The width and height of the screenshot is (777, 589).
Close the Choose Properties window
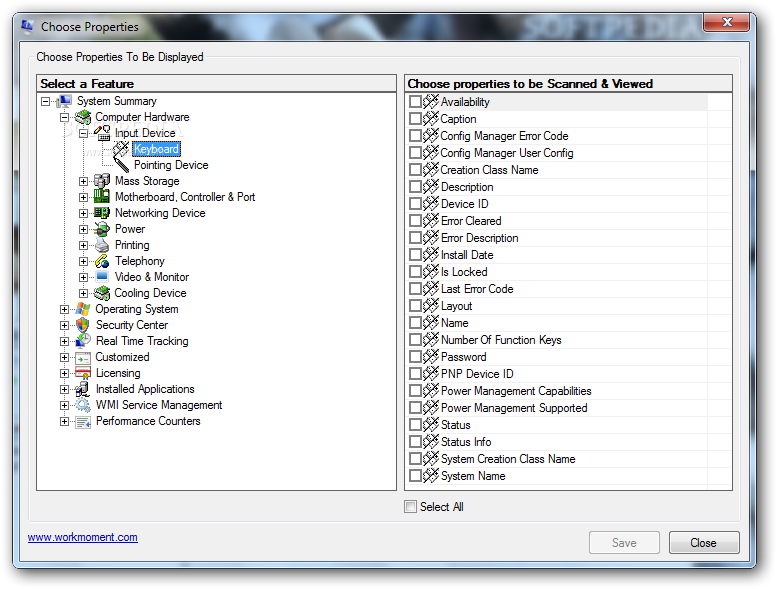(x=727, y=22)
